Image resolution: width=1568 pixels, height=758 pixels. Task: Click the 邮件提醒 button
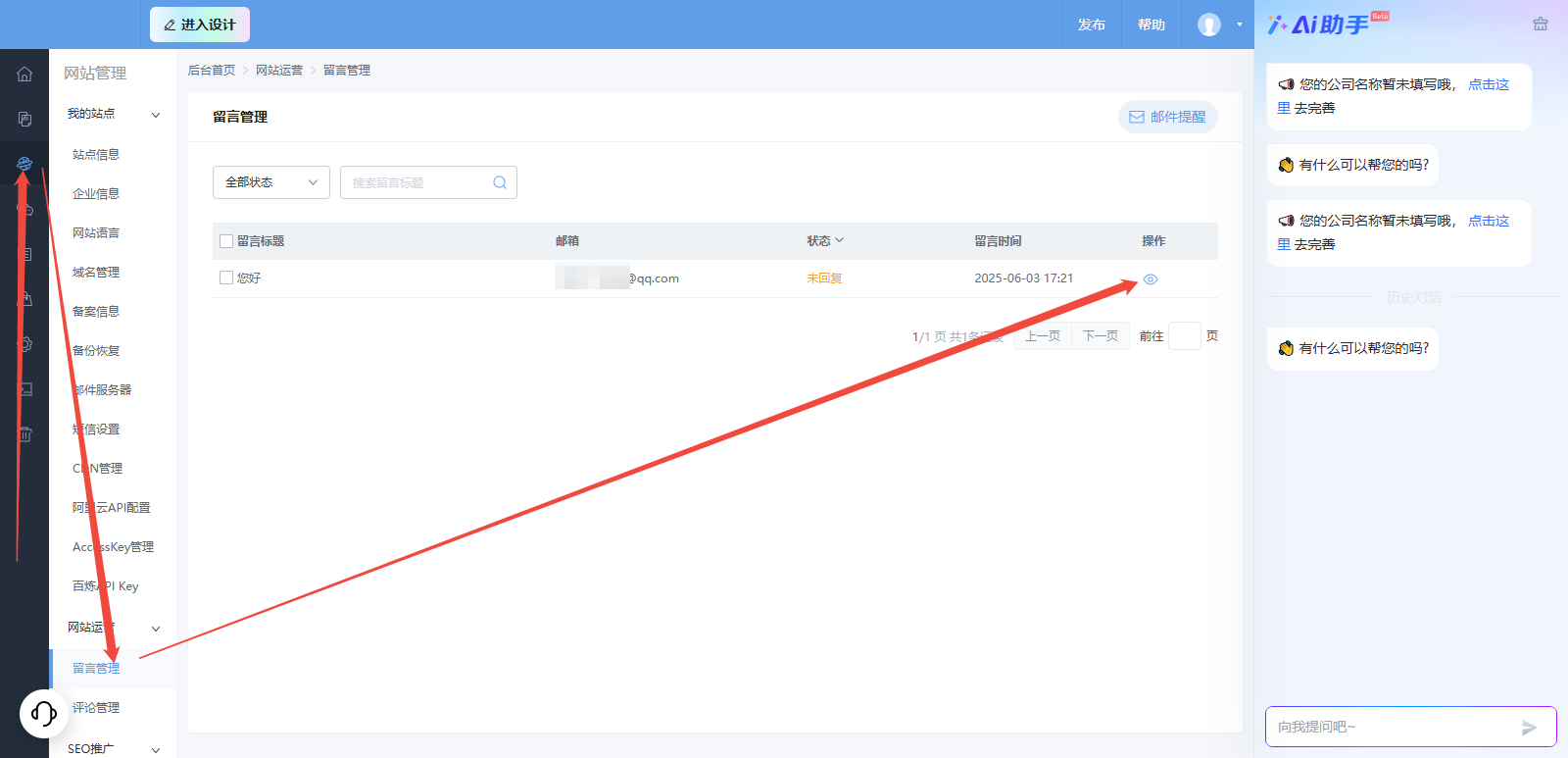coord(1168,117)
